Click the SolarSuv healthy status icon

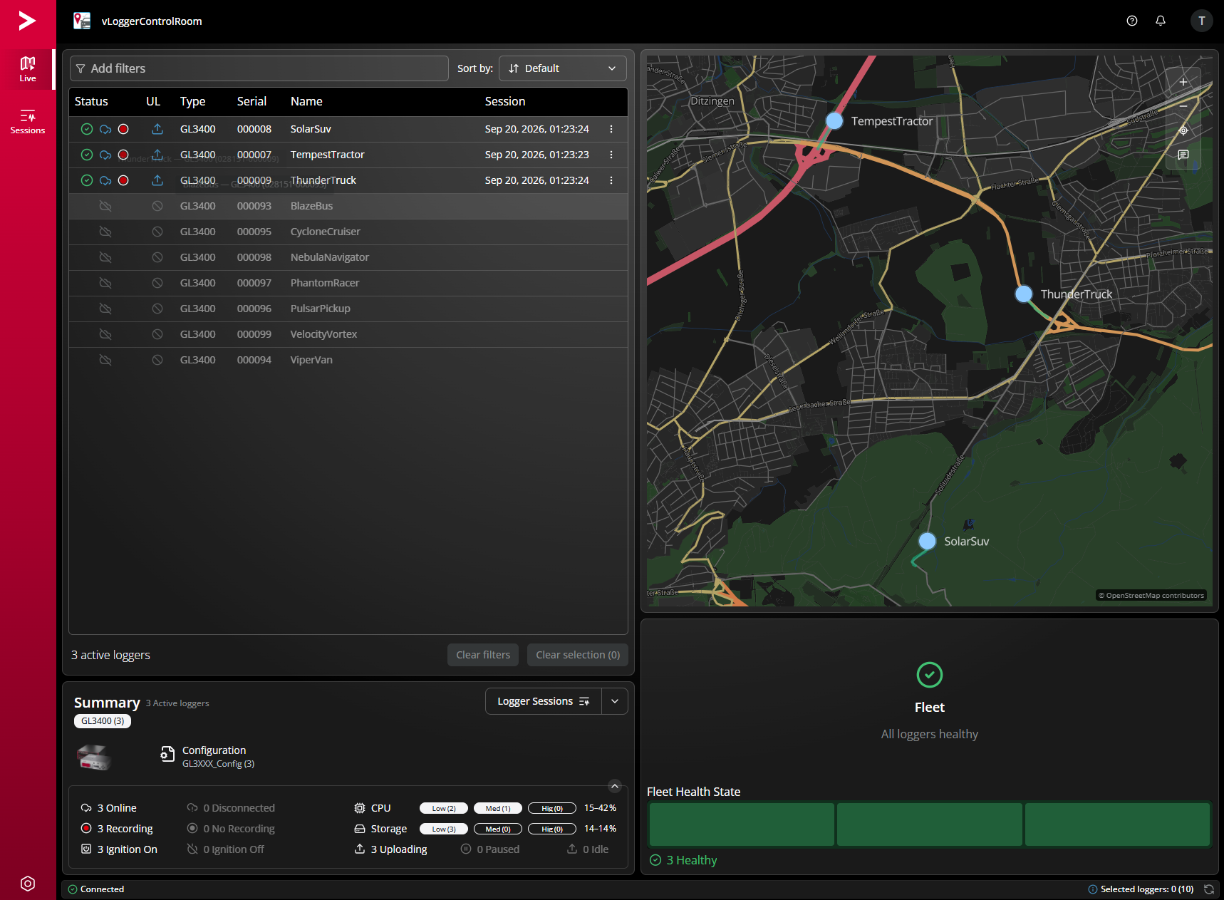point(87,129)
